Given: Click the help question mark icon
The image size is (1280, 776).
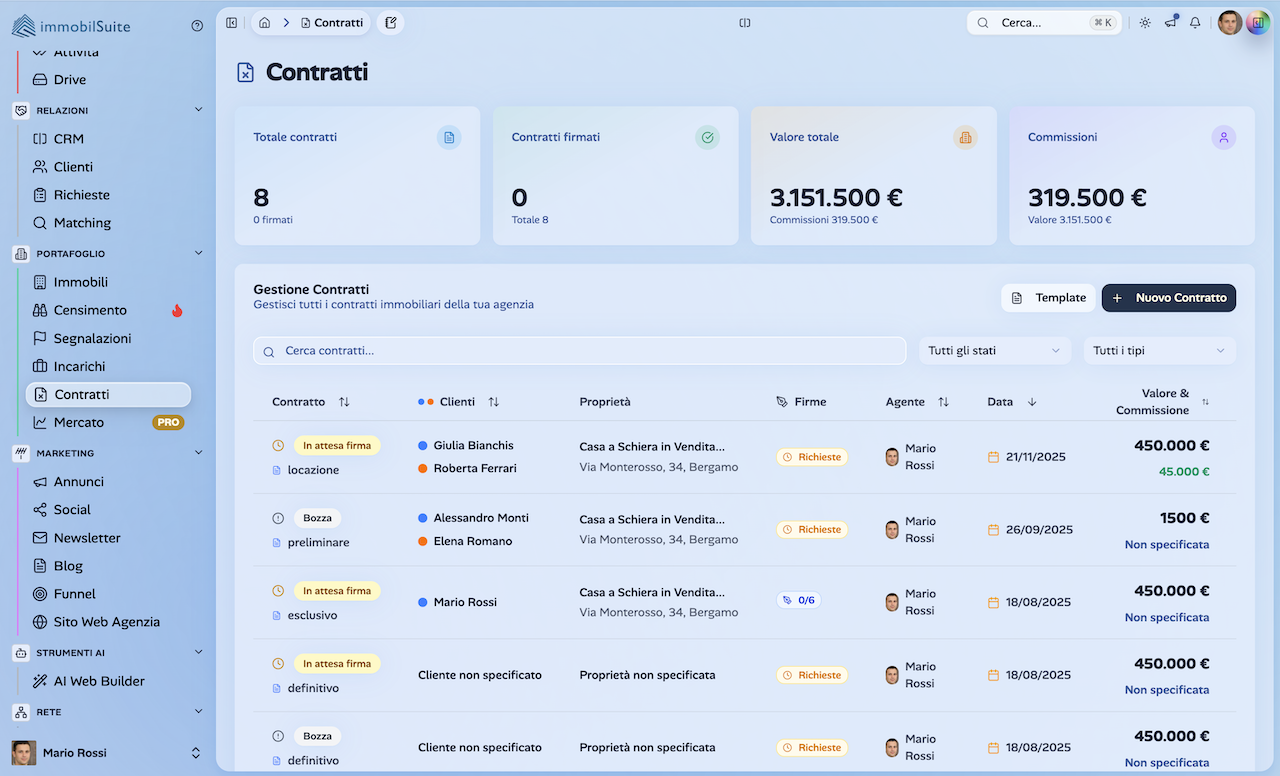Looking at the screenshot, I should pyautogui.click(x=197, y=26).
